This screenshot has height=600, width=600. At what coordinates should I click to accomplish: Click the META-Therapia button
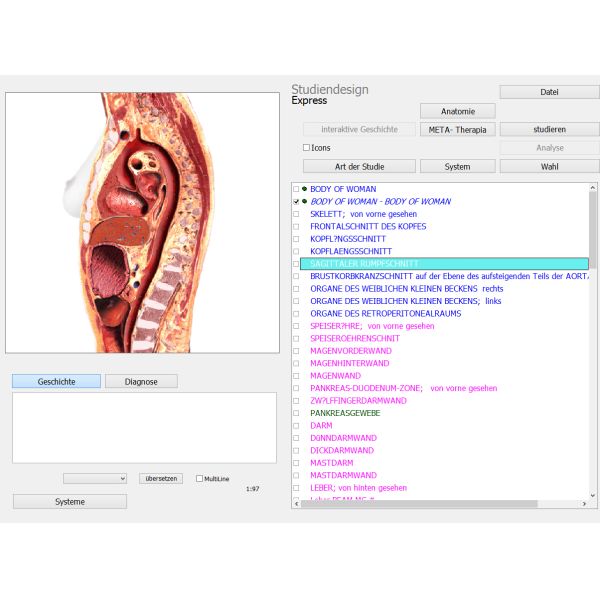pos(457,129)
